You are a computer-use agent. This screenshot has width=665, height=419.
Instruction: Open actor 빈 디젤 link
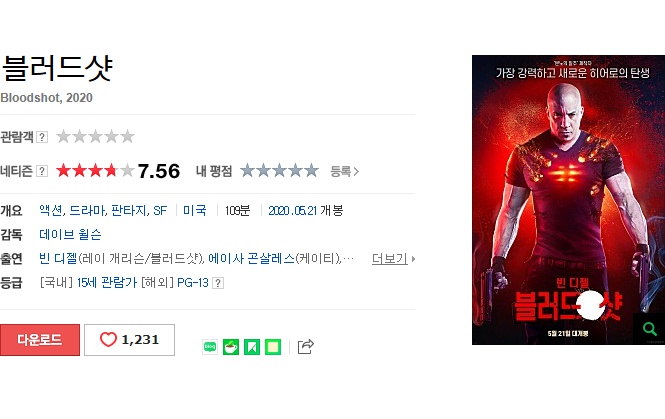coord(58,258)
